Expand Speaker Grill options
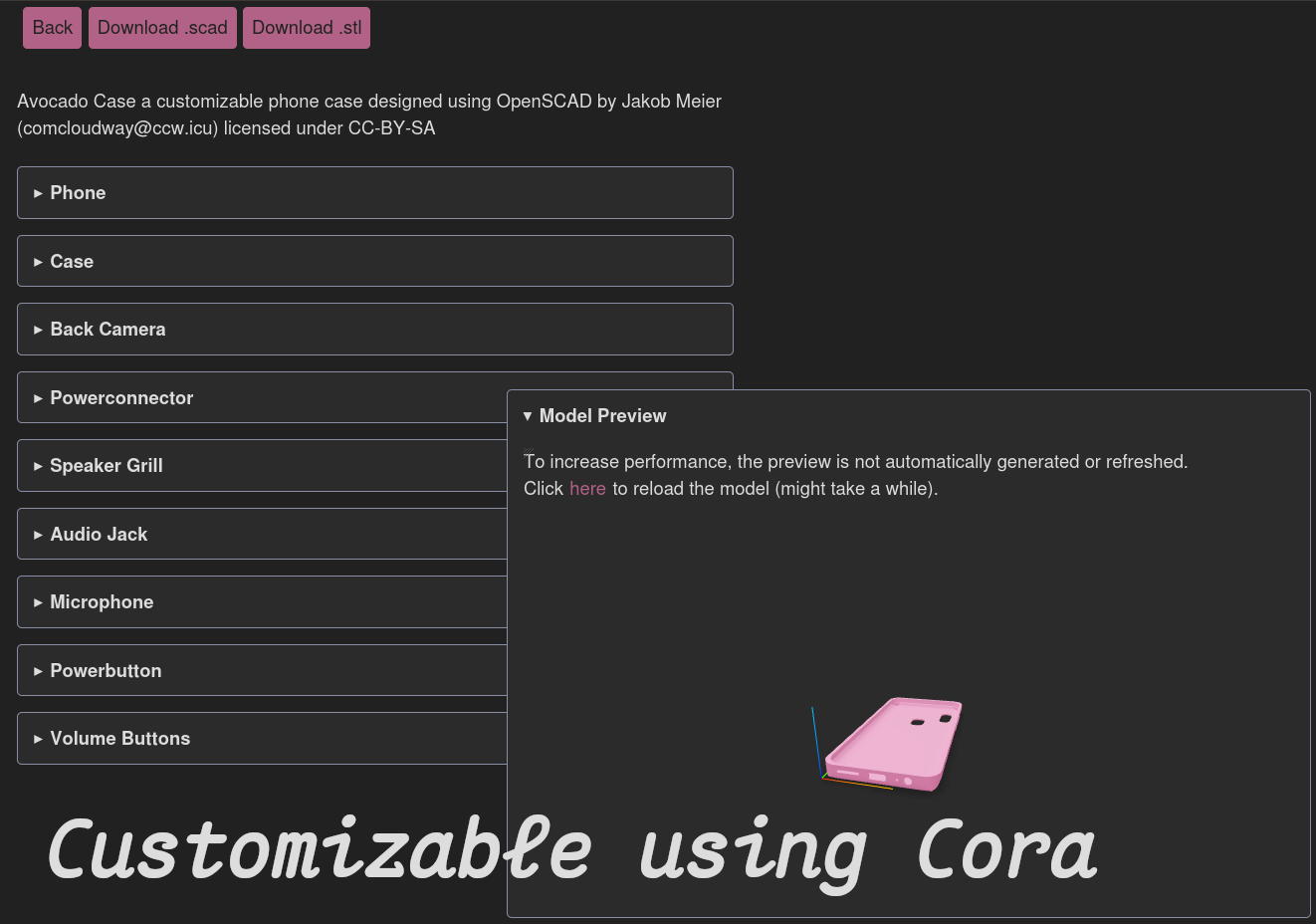The width and height of the screenshot is (1316, 924). 262,466
